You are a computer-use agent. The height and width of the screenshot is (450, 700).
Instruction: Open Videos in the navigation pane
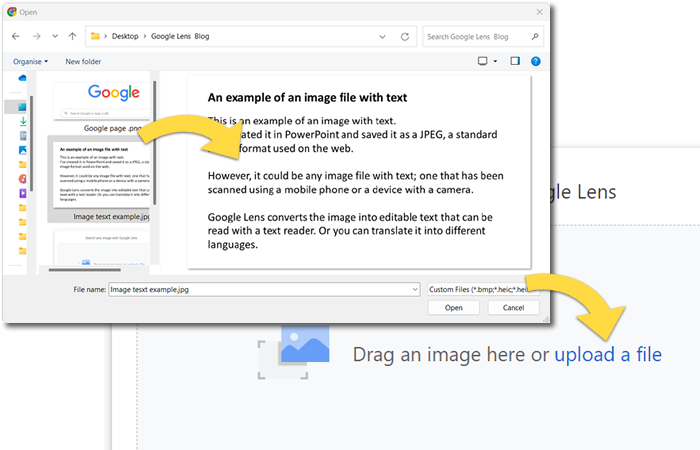pyautogui.click(x=22, y=193)
